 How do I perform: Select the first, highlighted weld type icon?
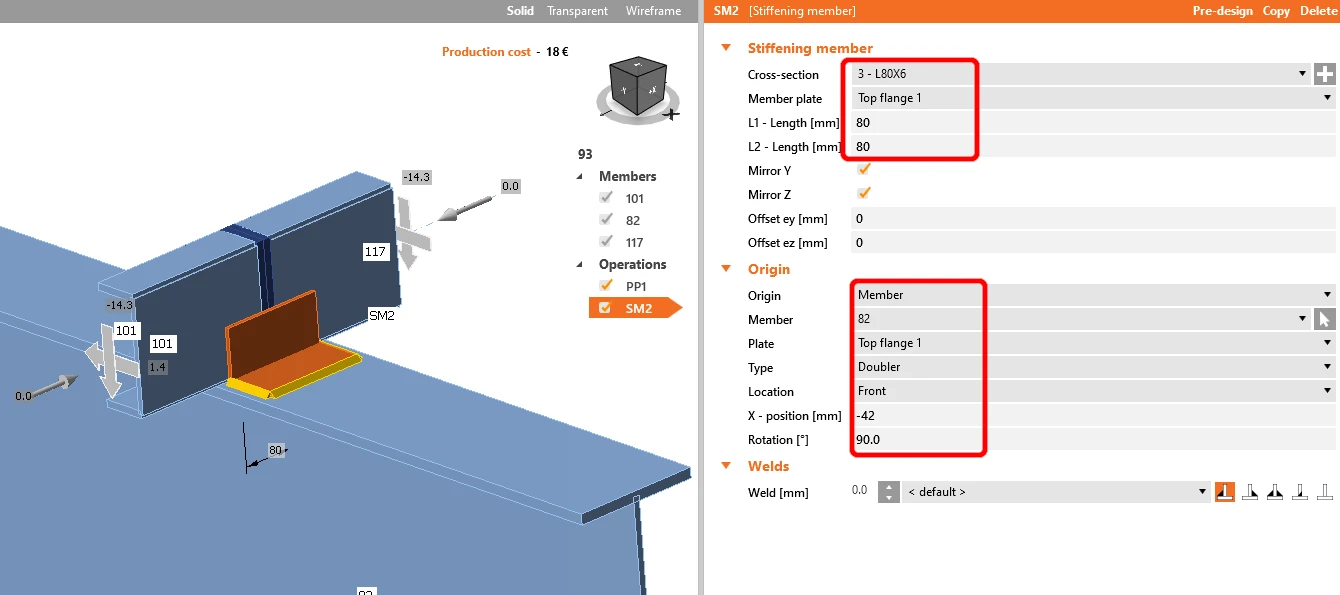[1225, 491]
